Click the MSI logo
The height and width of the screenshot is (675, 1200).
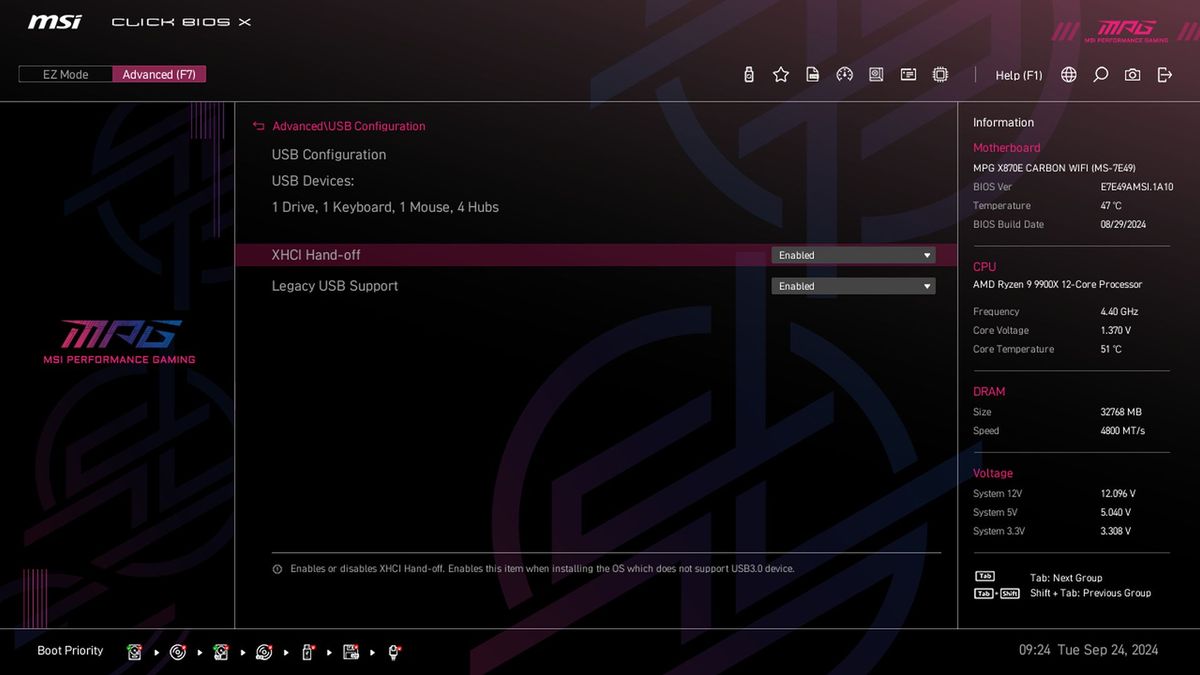(x=54, y=22)
